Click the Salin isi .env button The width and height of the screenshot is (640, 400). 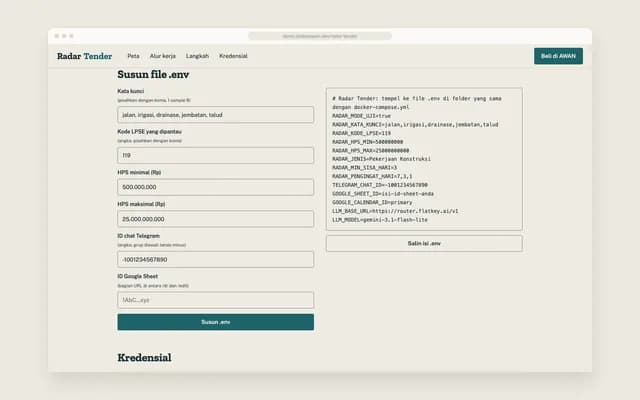(424, 243)
